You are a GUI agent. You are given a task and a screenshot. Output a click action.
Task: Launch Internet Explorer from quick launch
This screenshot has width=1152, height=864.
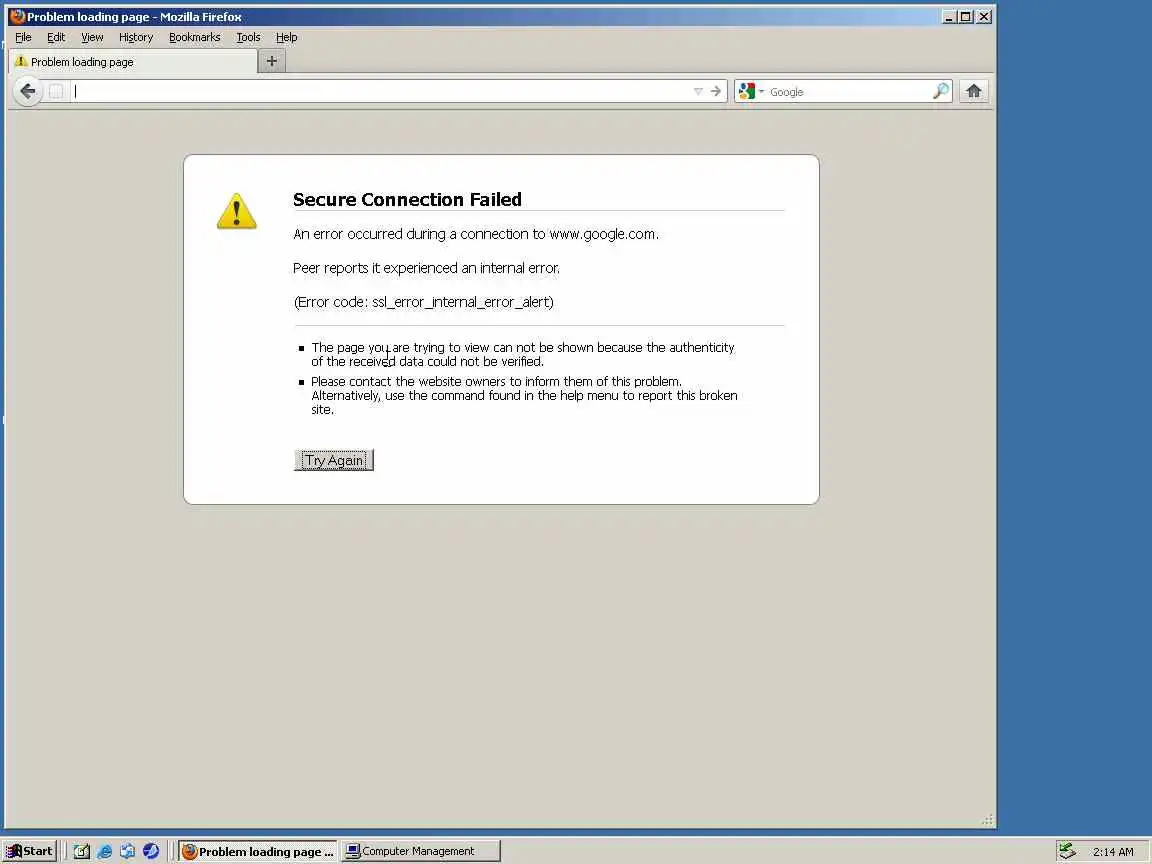pyautogui.click(x=104, y=852)
